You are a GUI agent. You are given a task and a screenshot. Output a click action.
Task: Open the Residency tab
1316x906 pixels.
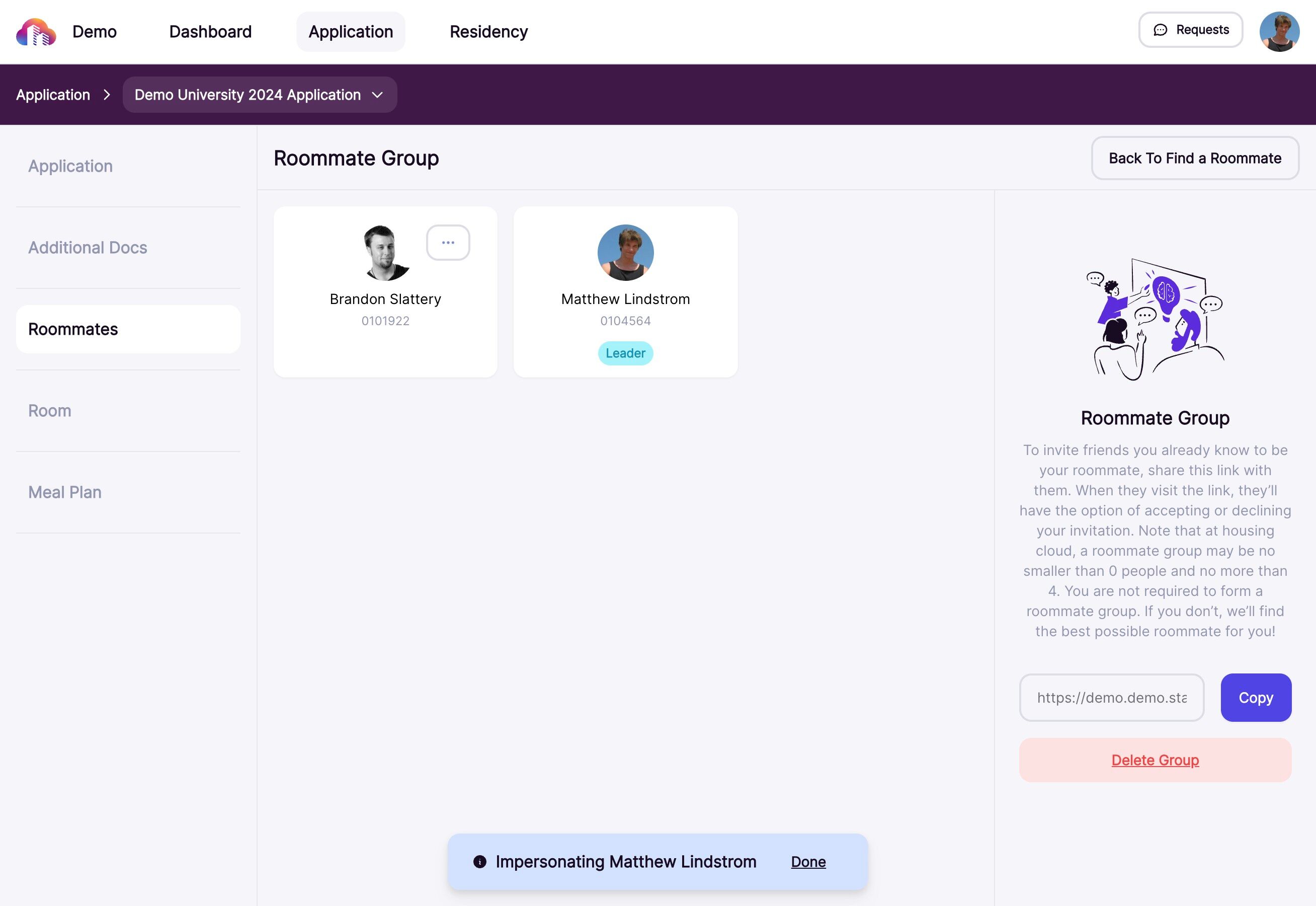488,32
